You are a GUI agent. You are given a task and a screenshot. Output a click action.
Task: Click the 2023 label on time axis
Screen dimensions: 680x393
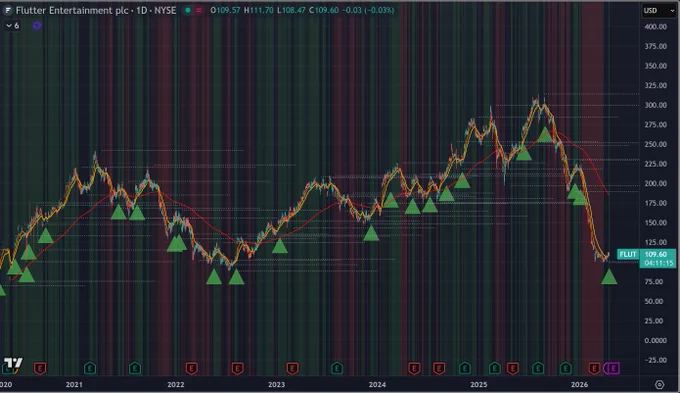tap(277, 384)
